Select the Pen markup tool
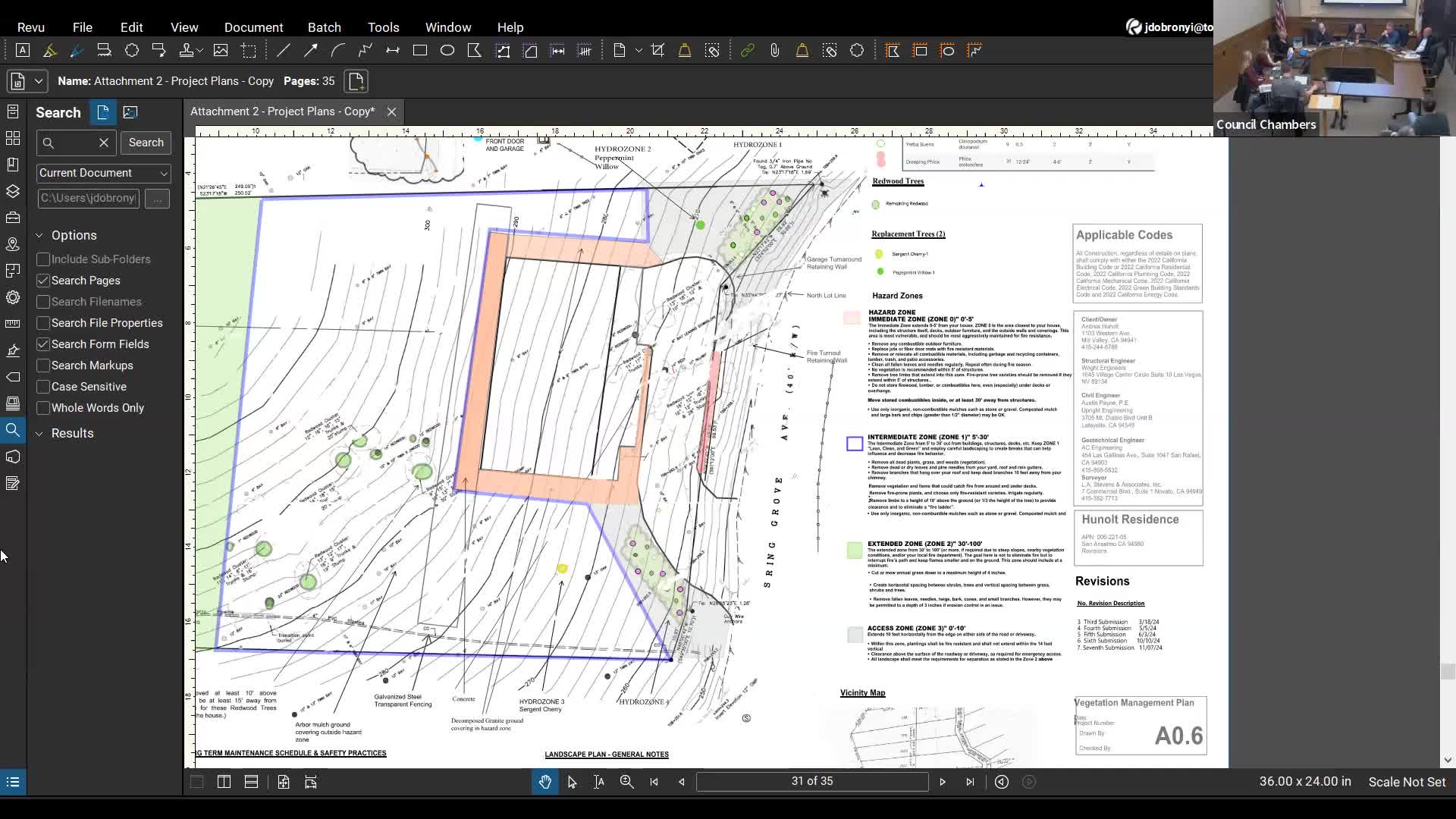 tap(77, 51)
